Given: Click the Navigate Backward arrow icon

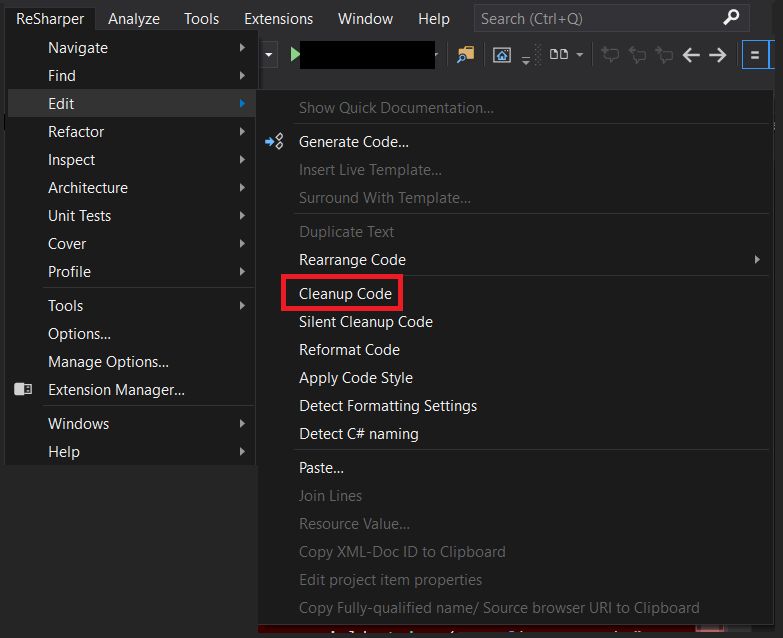Looking at the screenshot, I should click(691, 55).
